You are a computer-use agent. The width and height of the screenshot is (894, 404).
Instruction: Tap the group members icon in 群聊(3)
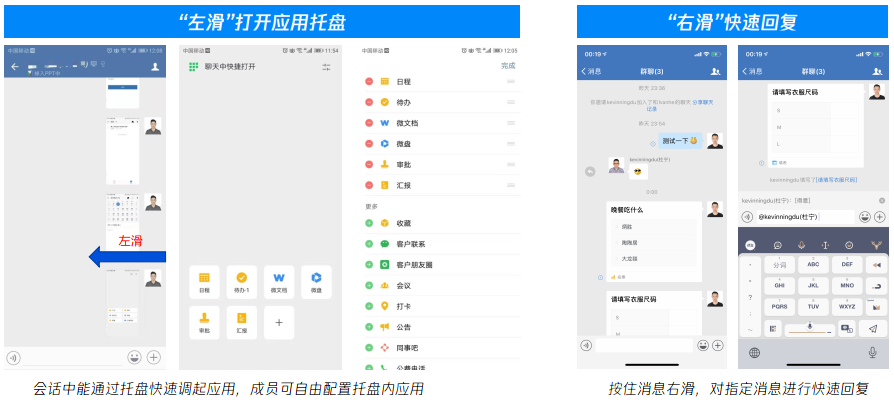coord(714,71)
